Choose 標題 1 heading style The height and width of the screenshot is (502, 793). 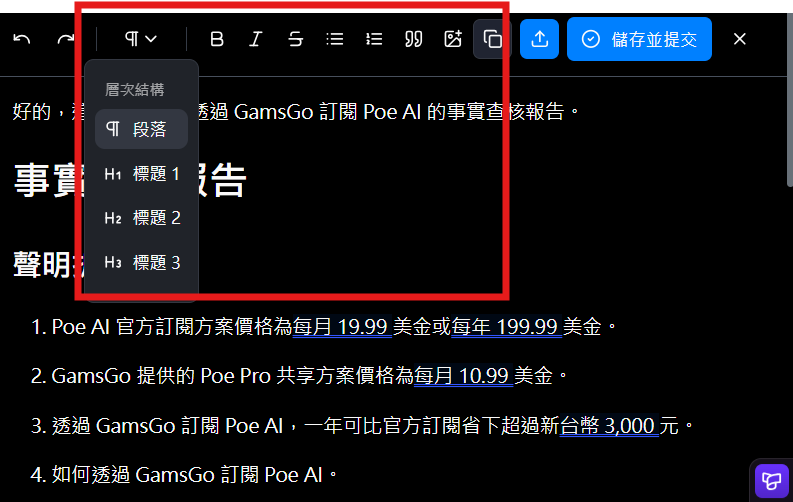141,174
